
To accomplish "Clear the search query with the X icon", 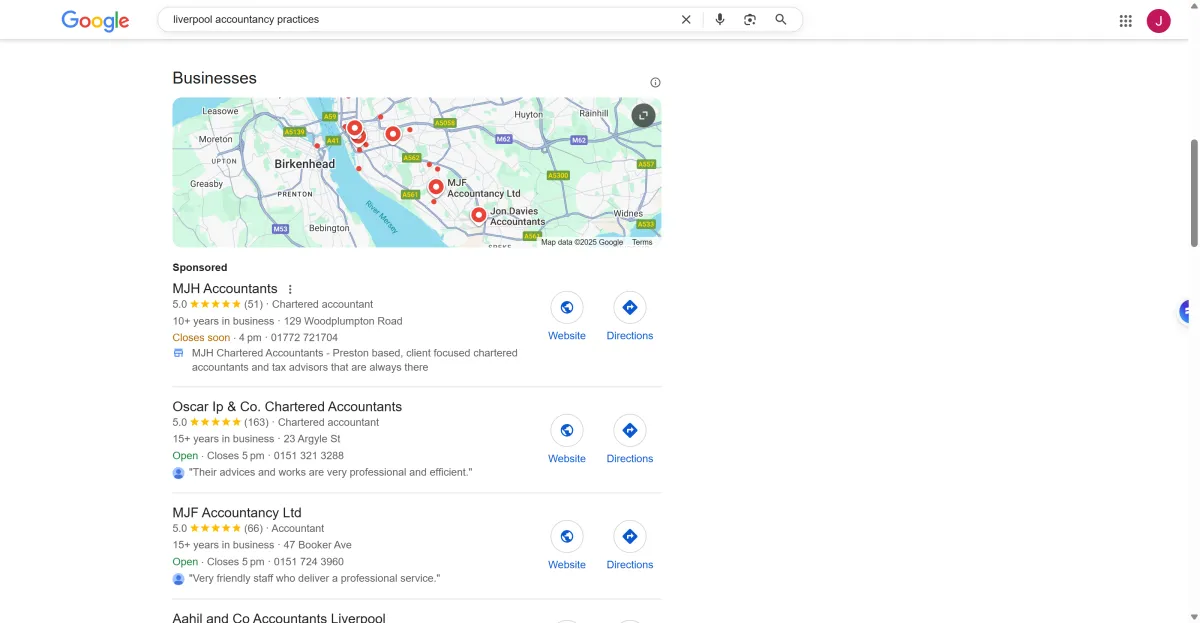I will pyautogui.click(x=686, y=19).
